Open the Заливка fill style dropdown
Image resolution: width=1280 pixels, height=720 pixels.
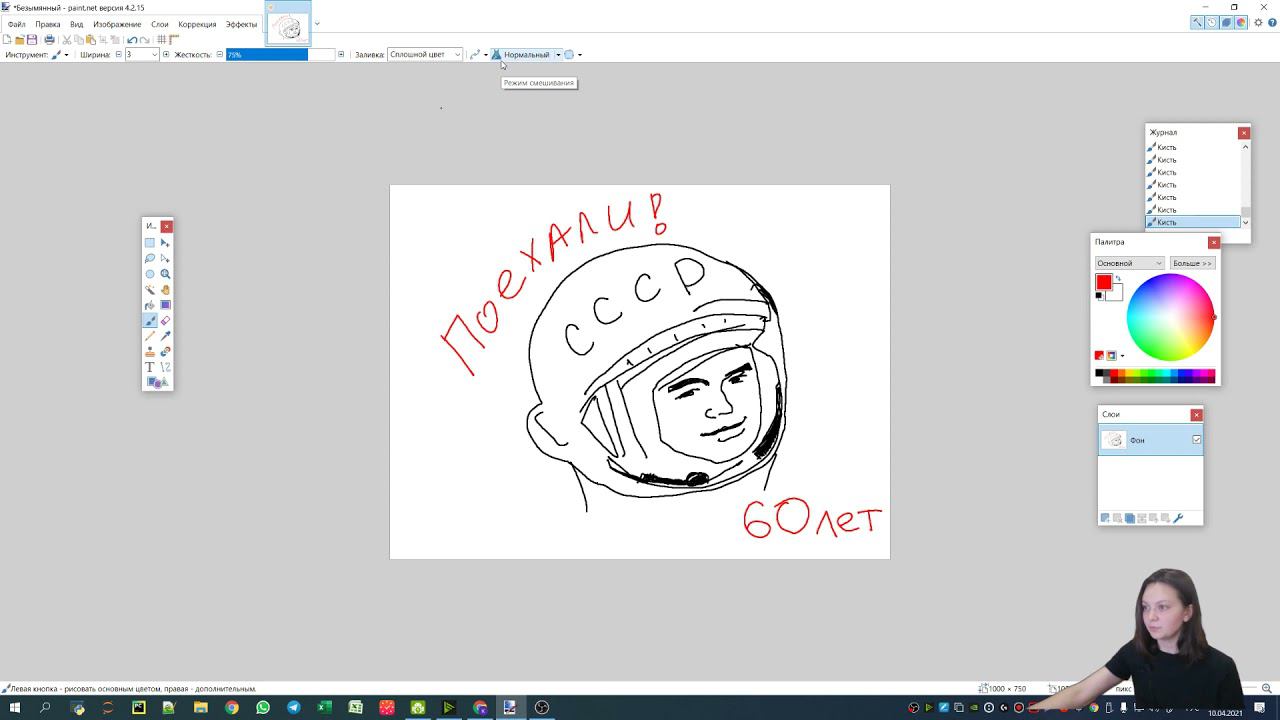pyautogui.click(x=425, y=55)
